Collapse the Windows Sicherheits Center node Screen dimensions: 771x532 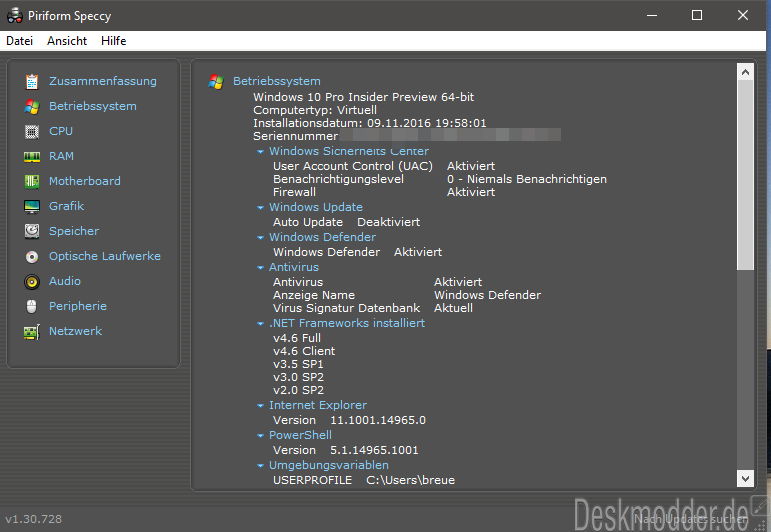pyautogui.click(x=261, y=151)
